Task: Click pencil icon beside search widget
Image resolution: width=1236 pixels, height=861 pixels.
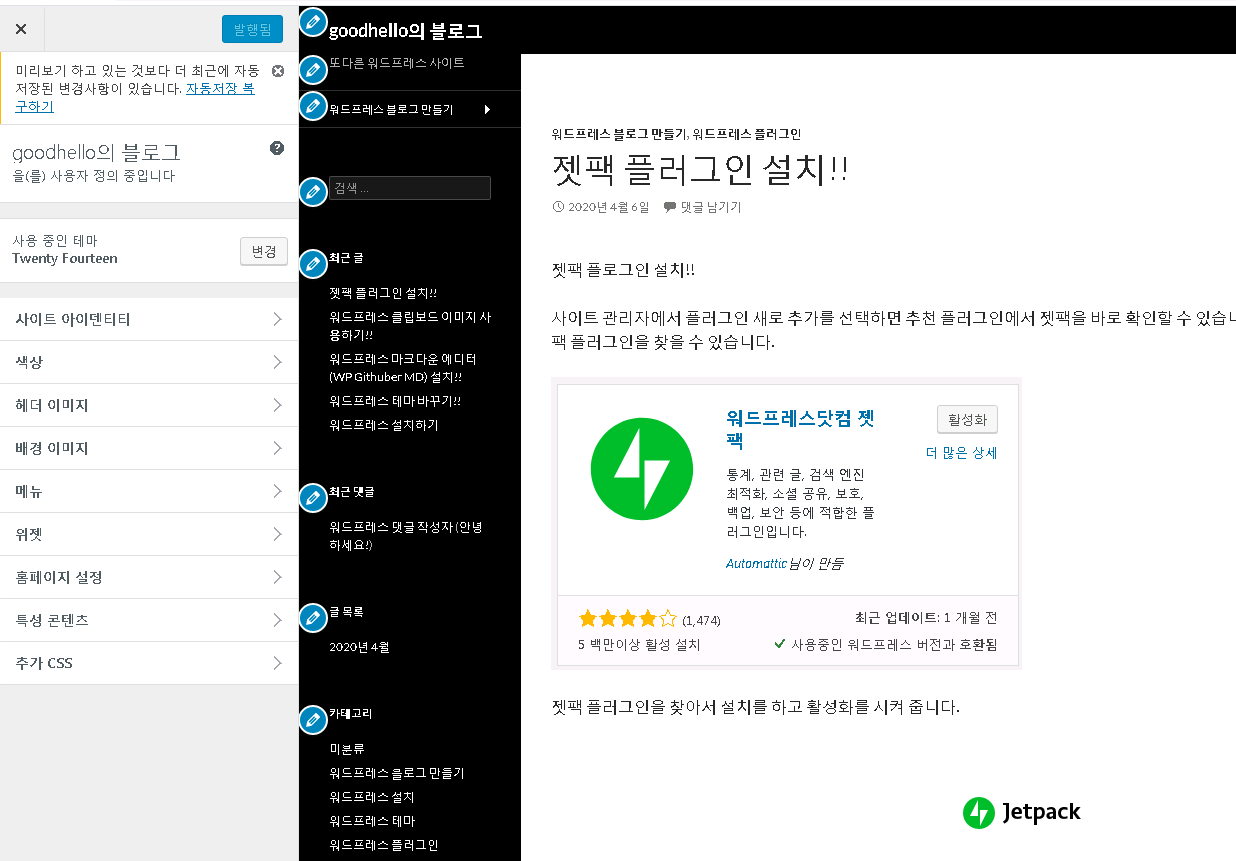Action: [314, 190]
